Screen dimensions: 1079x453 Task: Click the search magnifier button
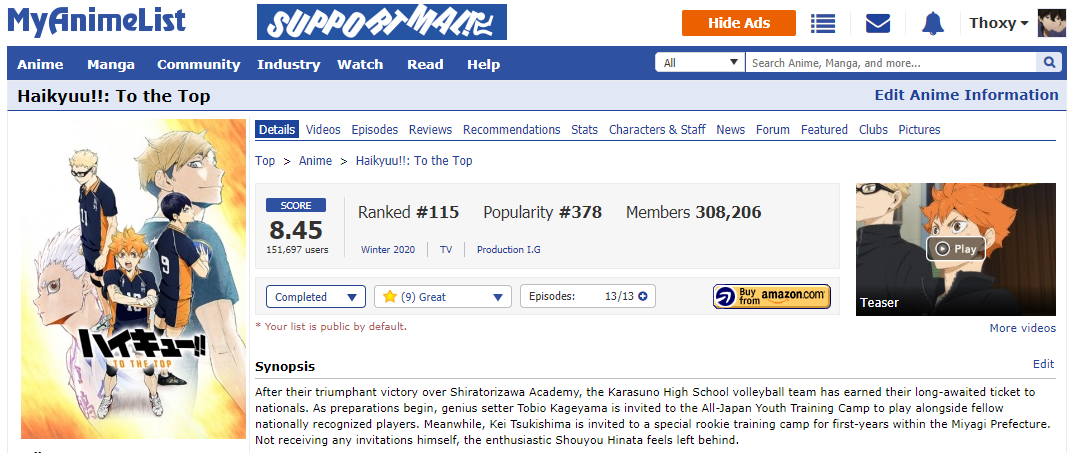[1049, 63]
